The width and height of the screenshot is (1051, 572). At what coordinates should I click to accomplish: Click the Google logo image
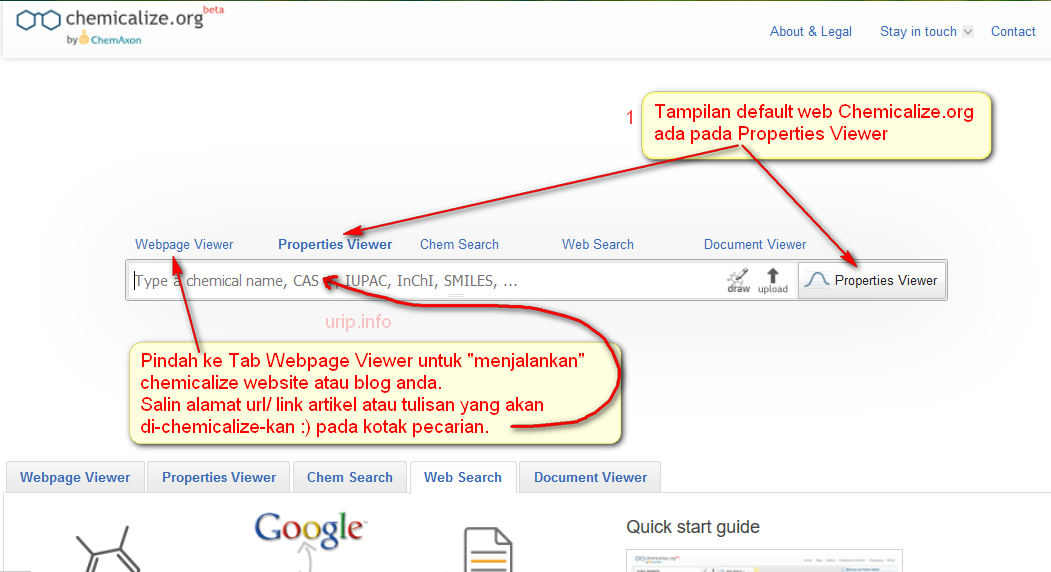310,528
